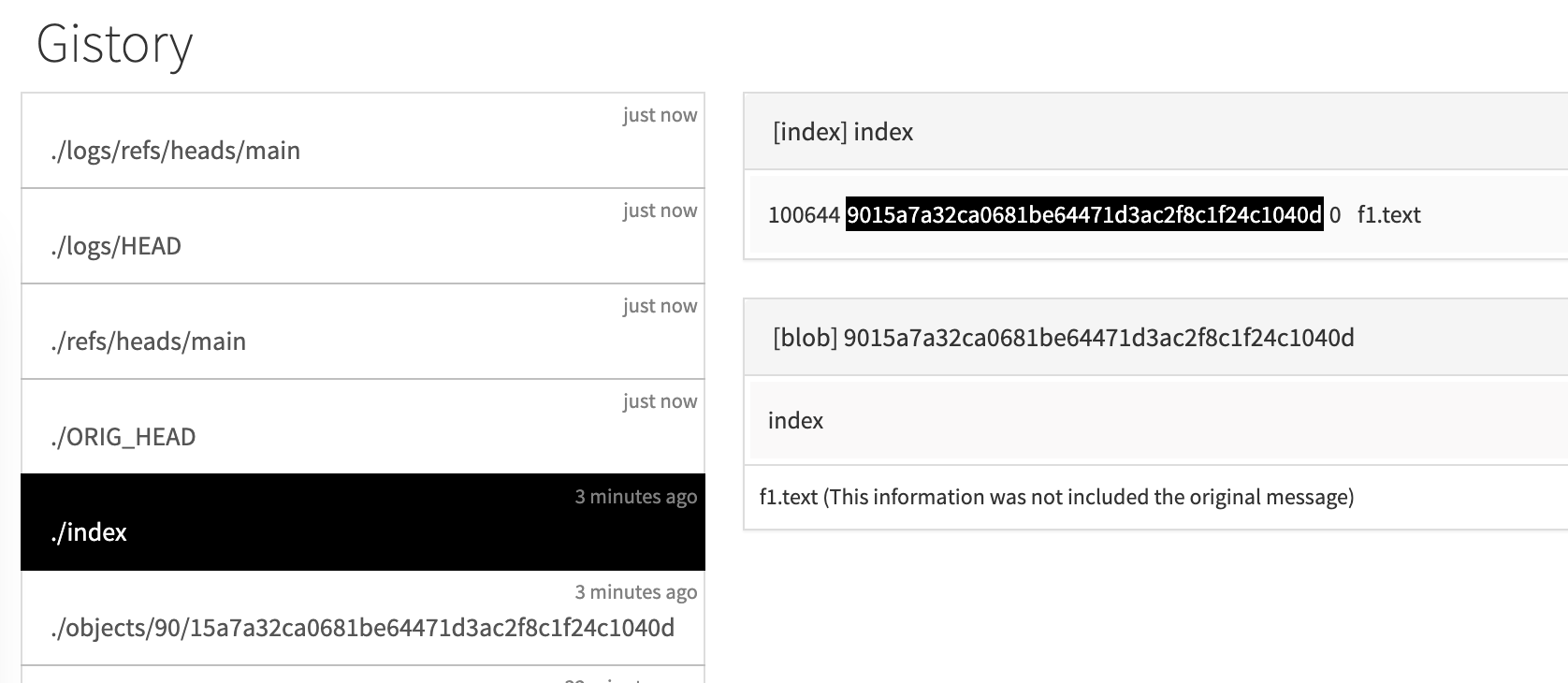1568x683 pixels.
Task: Click the highlighted ./index entry
Action: tap(90, 532)
